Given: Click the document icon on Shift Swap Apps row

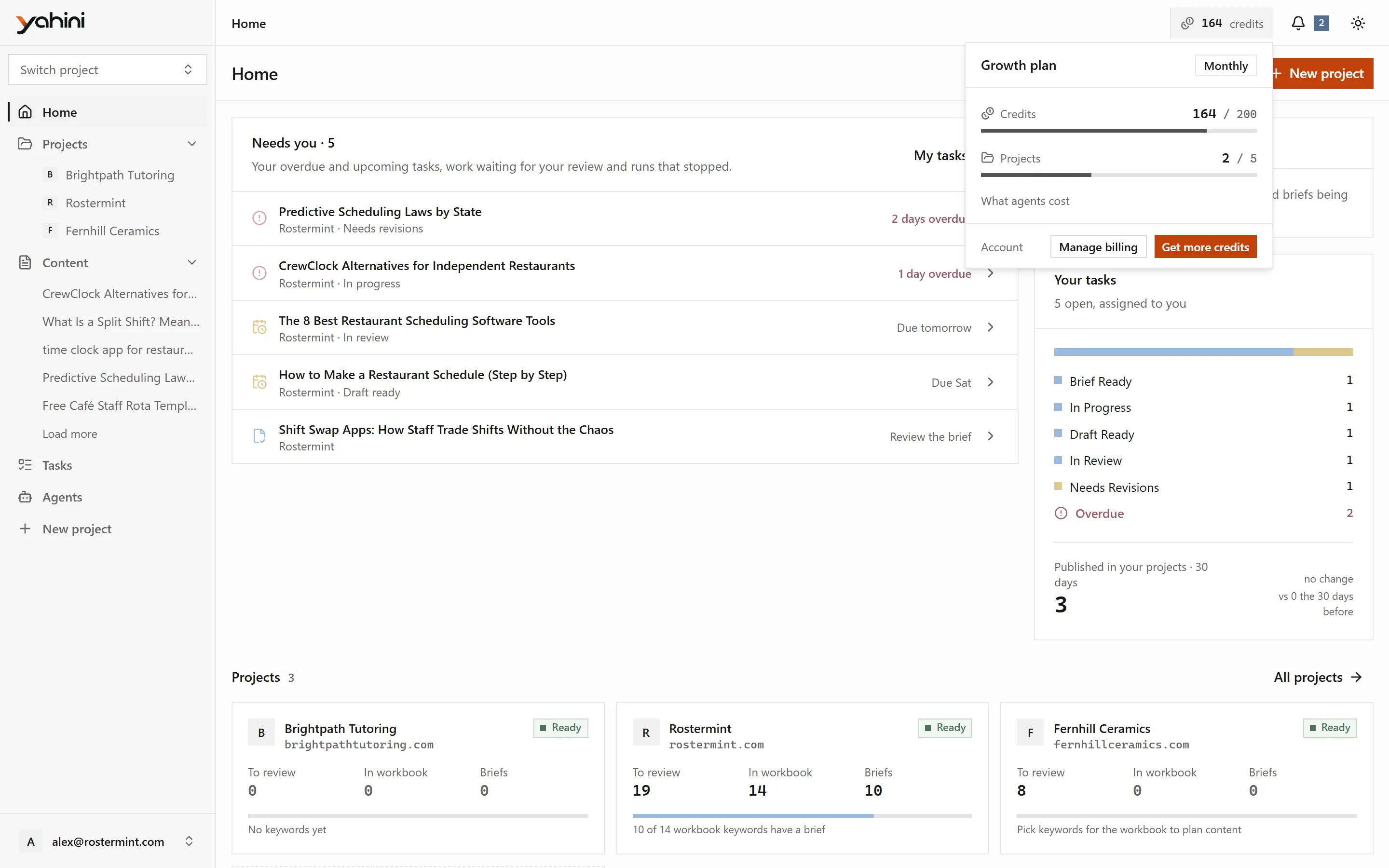Looking at the screenshot, I should pyautogui.click(x=259, y=436).
